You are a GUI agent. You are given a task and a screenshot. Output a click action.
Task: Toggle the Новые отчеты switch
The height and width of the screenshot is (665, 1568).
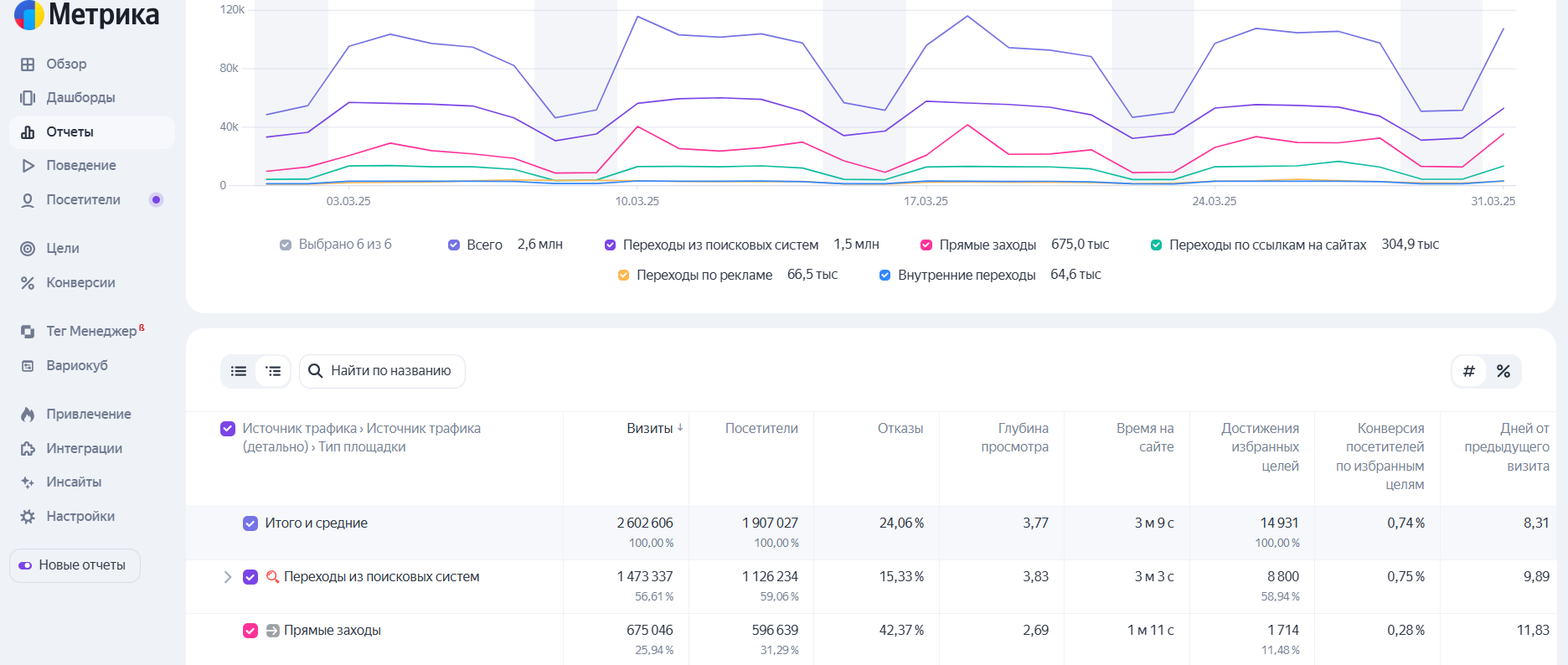point(26,565)
